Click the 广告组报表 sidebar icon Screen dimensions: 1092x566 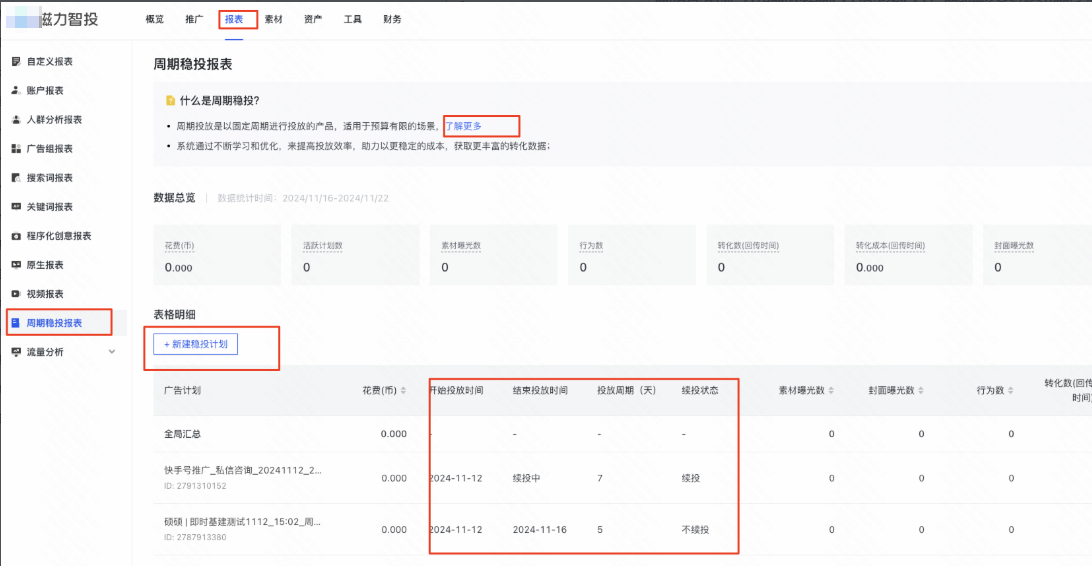16,148
